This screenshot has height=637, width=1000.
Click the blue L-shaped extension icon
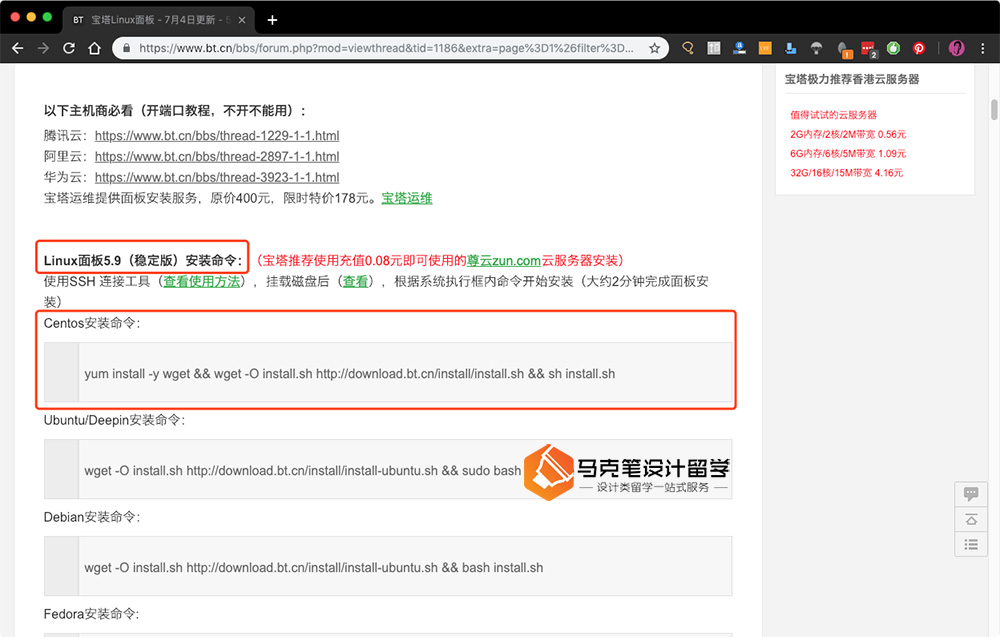[x=791, y=48]
